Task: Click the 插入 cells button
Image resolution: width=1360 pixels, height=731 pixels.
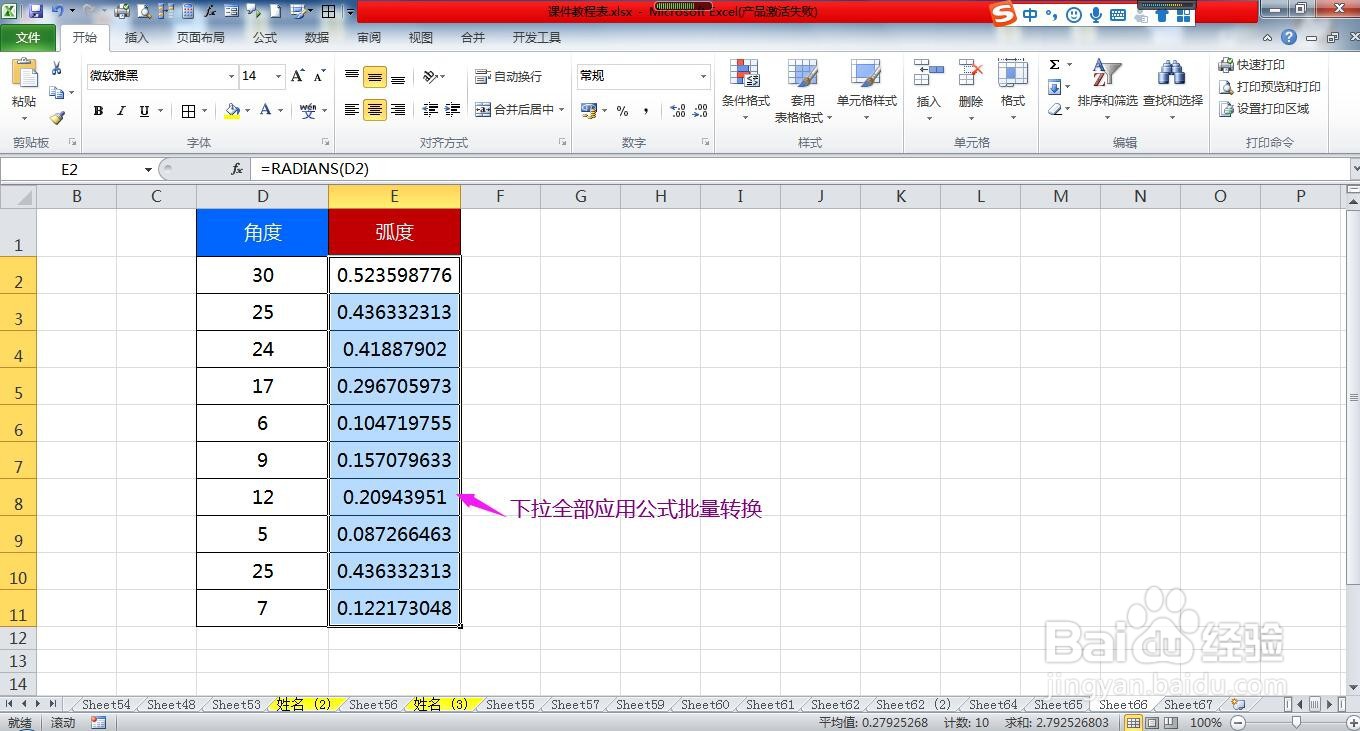Action: [x=928, y=90]
